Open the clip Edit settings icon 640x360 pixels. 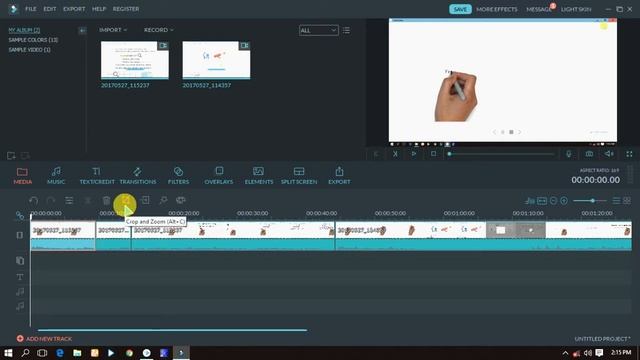click(69, 200)
